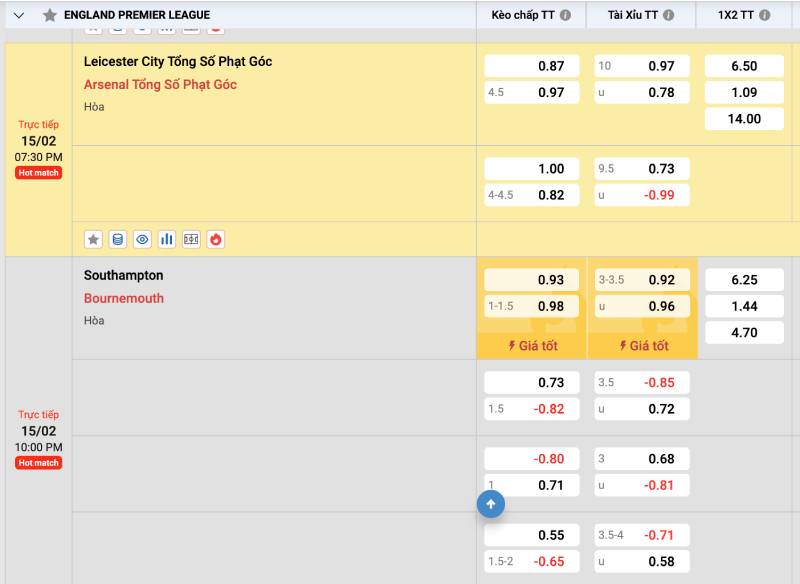The image size is (800, 584).
Task: Open the scoreboard icon under Leicester match
Action: 191,239
